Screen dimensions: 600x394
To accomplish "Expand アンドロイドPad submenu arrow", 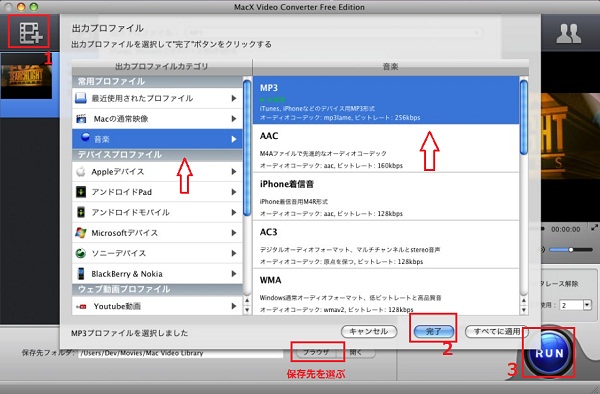I will [234, 192].
